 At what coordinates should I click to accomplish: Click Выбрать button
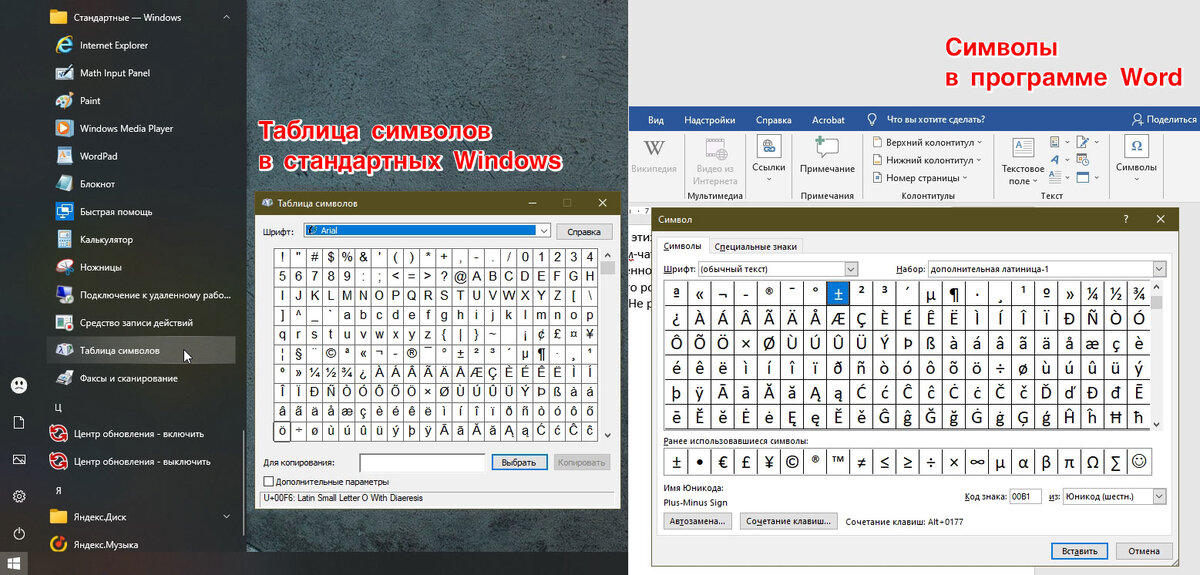tap(519, 462)
